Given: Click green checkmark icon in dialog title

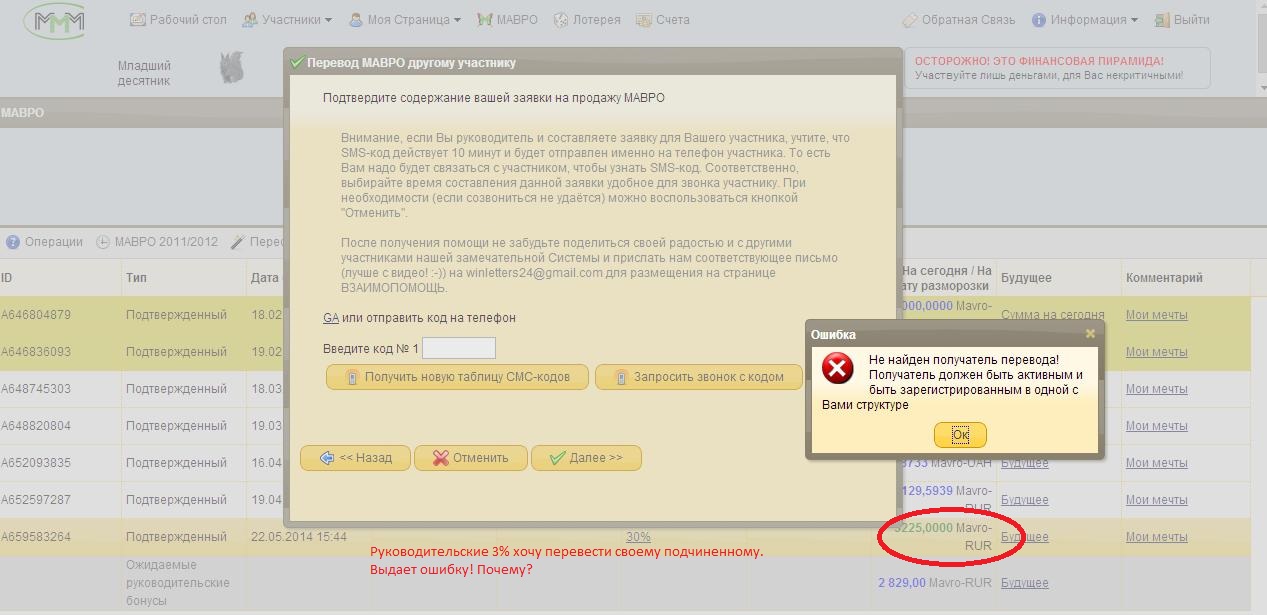Looking at the screenshot, I should pyautogui.click(x=296, y=62).
